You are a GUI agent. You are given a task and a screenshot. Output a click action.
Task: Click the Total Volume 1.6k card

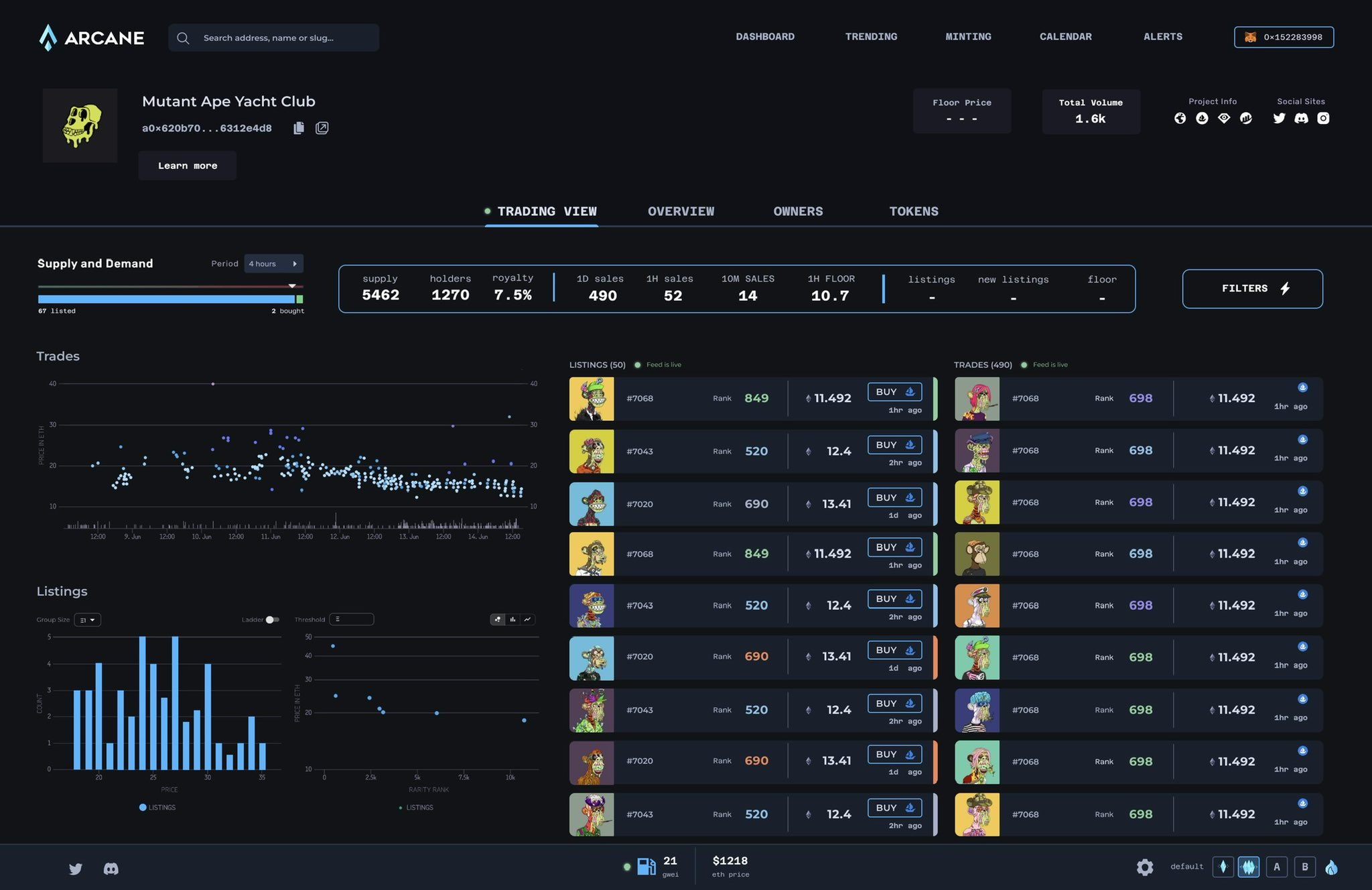pos(1091,111)
